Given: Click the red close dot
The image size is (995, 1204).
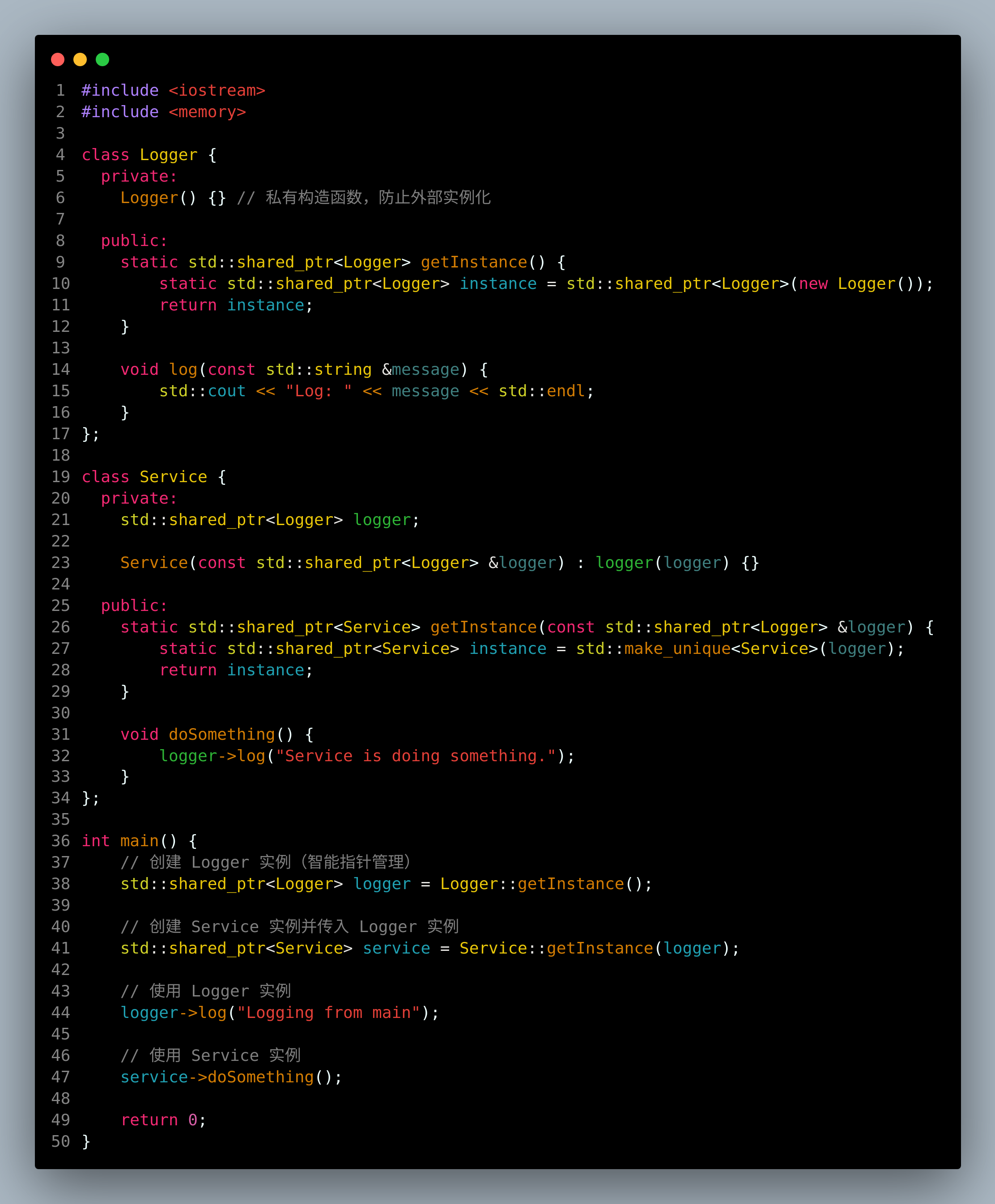Looking at the screenshot, I should tap(57, 59).
